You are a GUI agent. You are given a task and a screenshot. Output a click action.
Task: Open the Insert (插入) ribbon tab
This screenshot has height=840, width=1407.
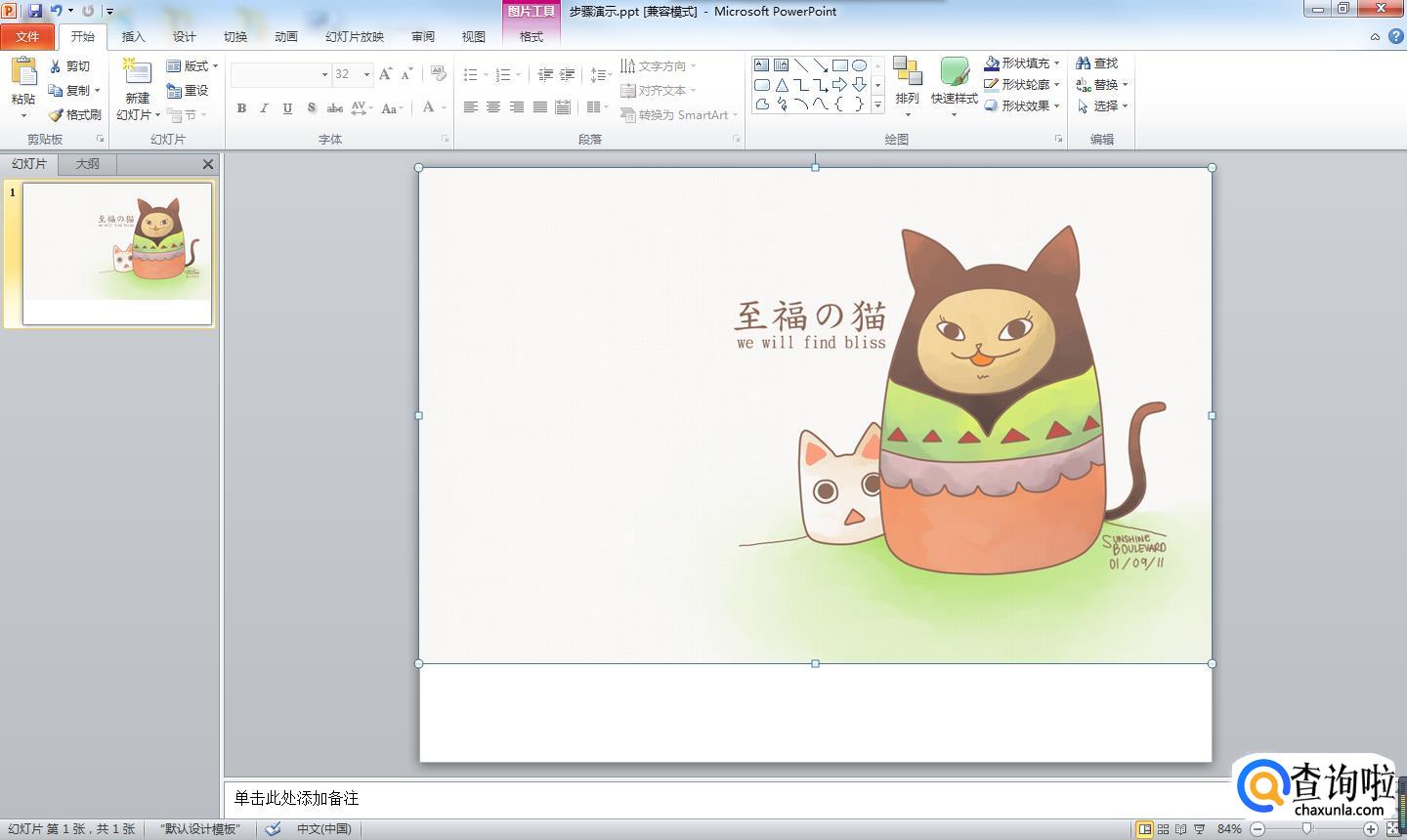click(x=133, y=37)
